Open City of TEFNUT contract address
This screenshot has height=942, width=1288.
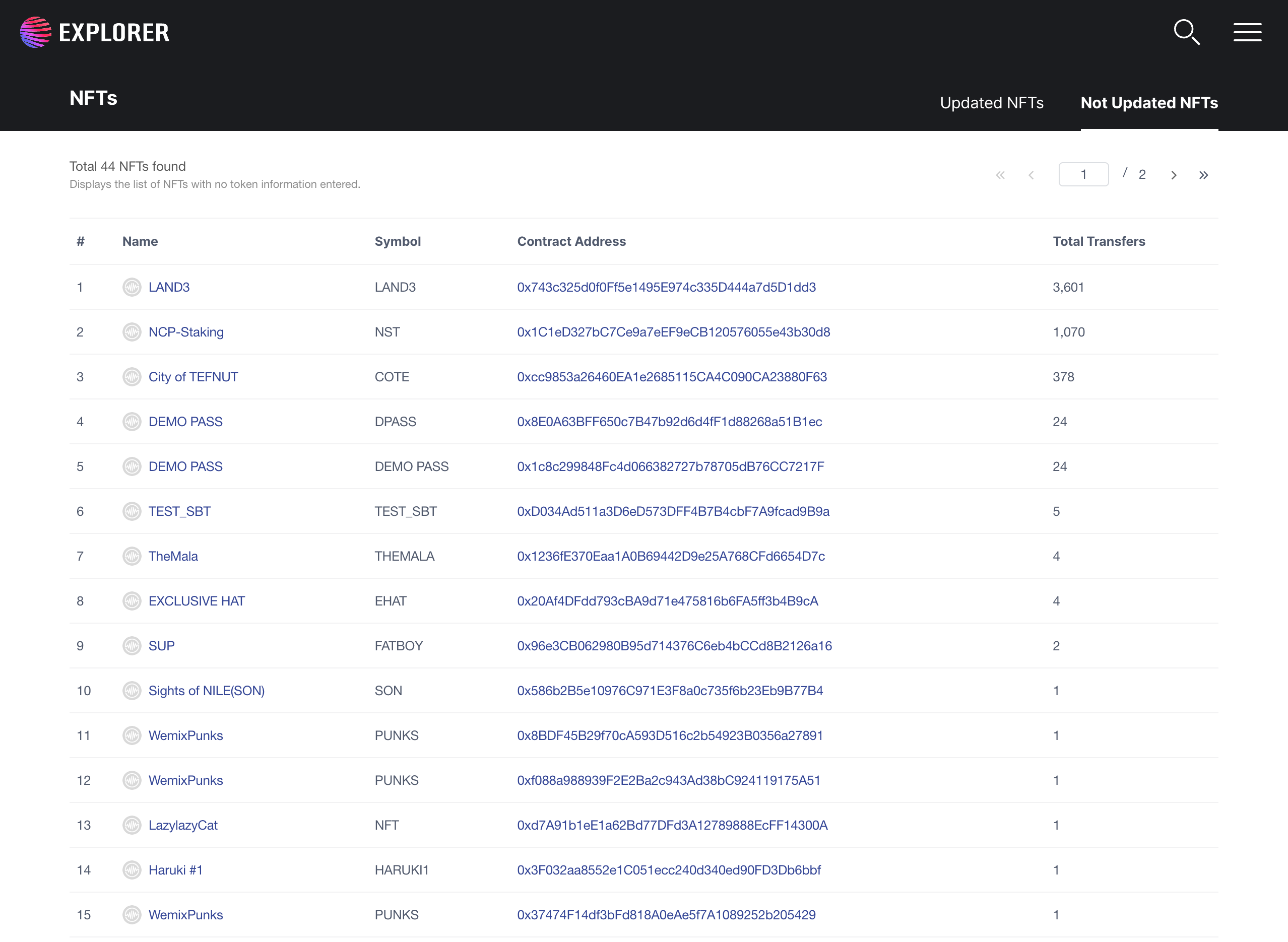671,377
